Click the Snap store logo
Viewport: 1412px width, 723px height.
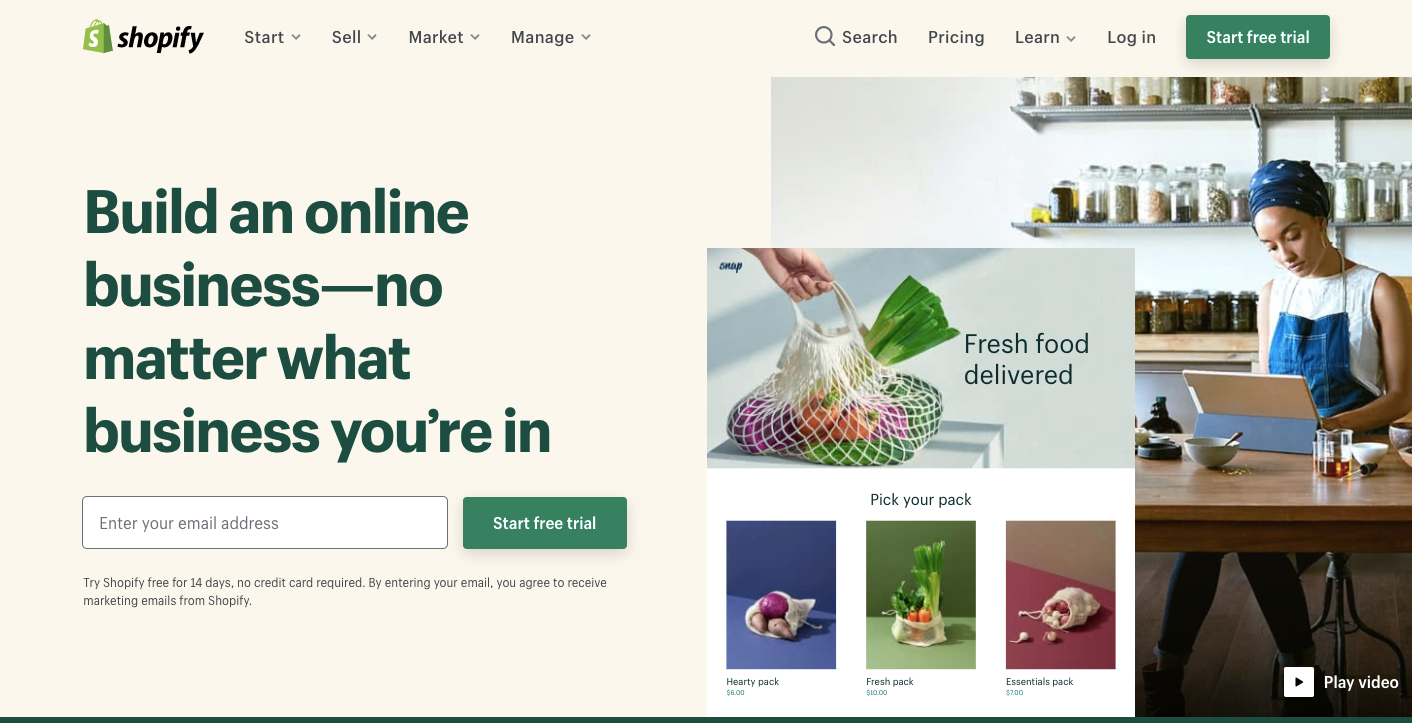731,267
